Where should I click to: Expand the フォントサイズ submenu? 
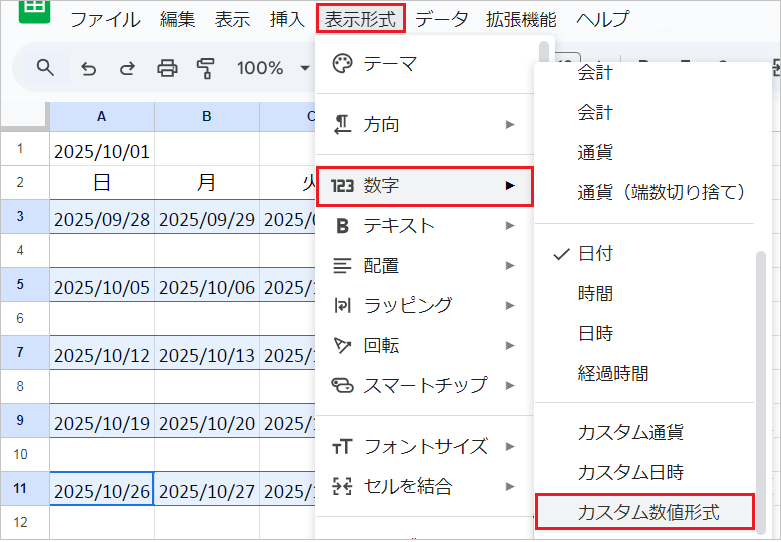425,446
